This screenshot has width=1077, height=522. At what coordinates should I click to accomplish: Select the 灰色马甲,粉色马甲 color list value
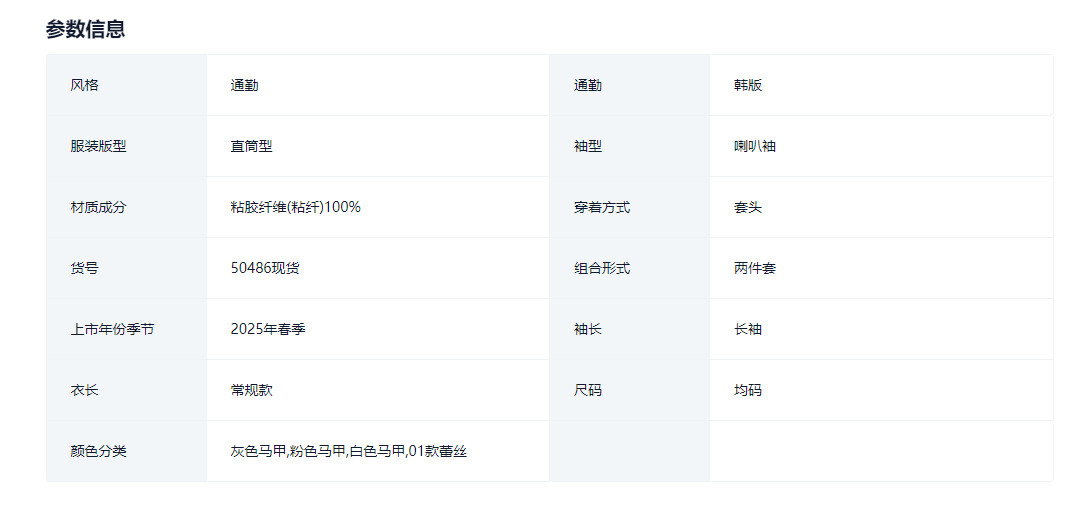pos(349,452)
